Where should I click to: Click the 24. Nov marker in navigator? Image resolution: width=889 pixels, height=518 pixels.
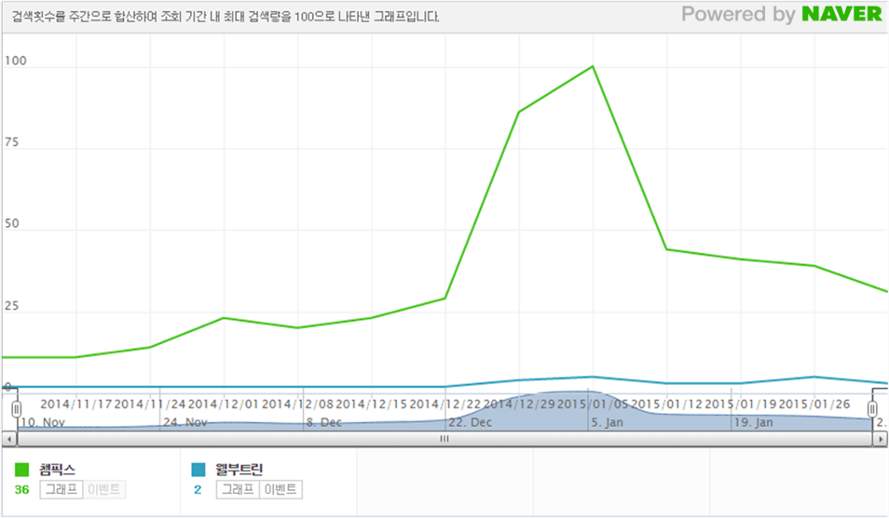[185, 423]
